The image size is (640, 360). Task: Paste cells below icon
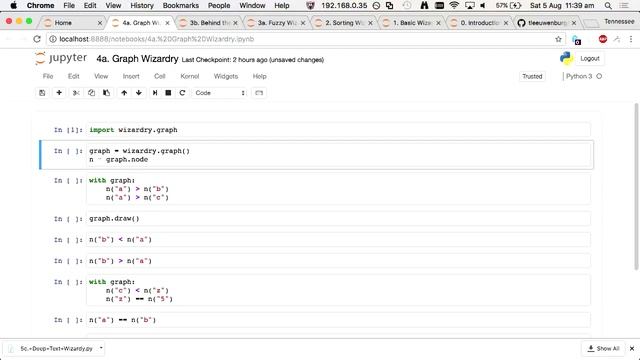click(107, 93)
